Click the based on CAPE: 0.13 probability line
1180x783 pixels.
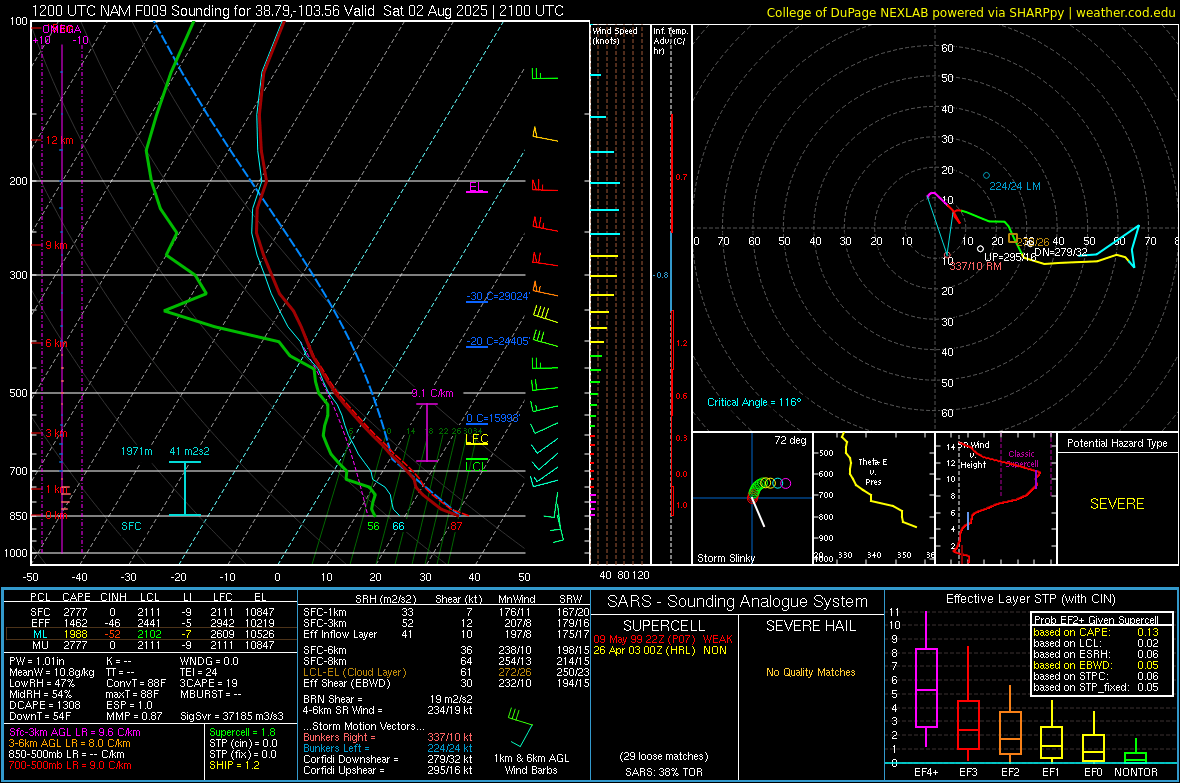pos(1096,632)
